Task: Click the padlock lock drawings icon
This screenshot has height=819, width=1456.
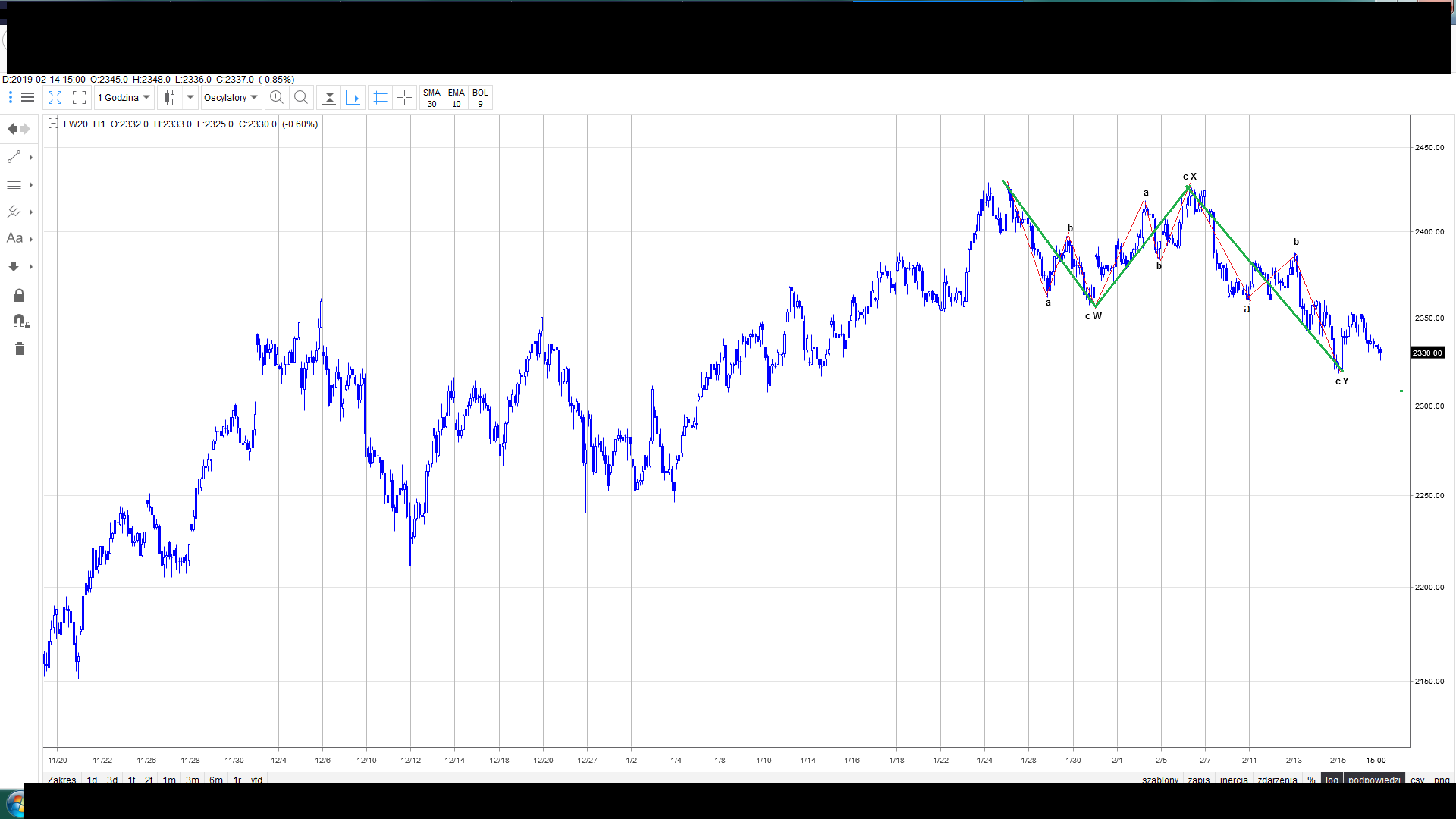Action: click(x=20, y=295)
